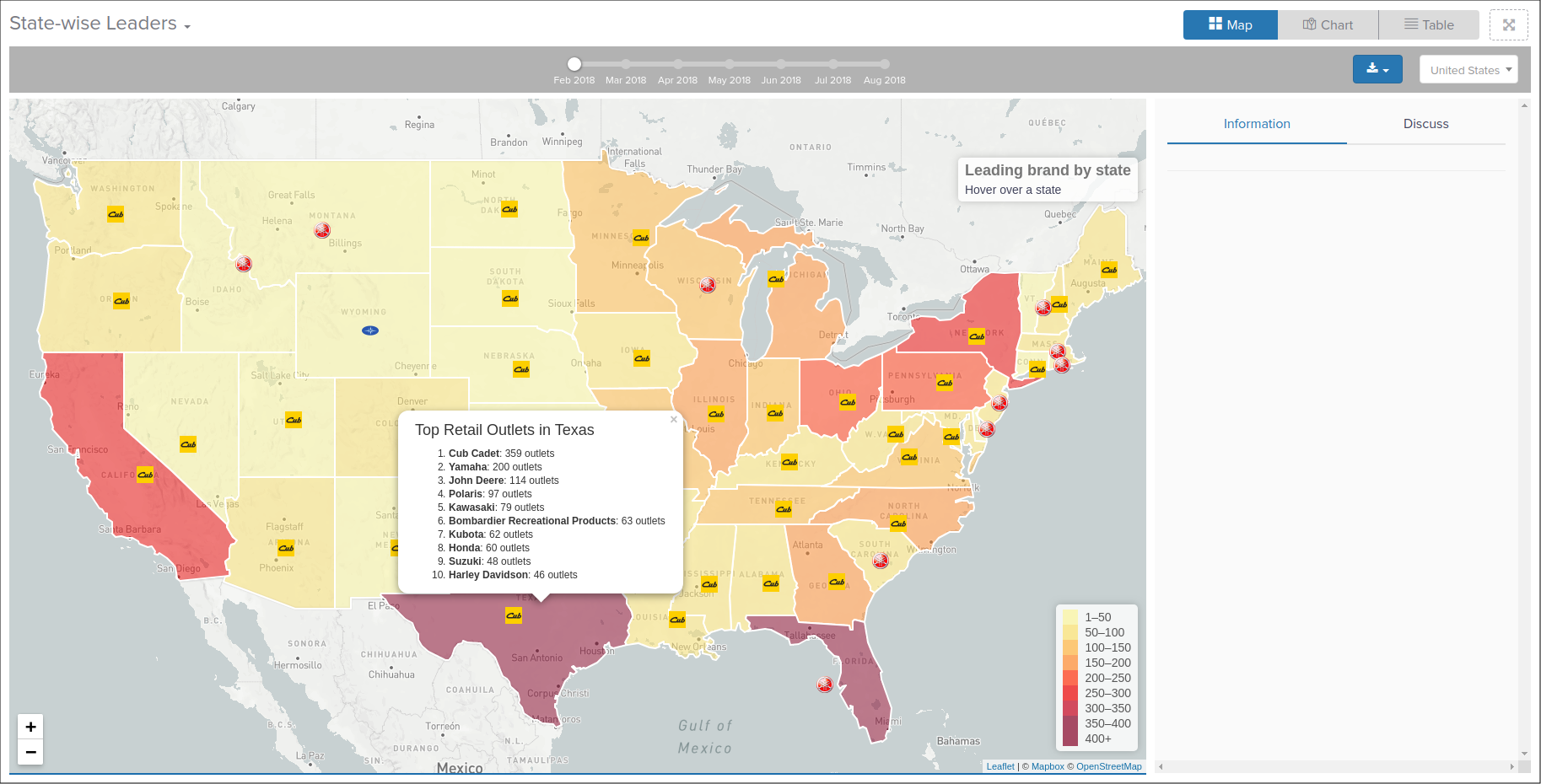Select the Cub Cadet marker in Minnesota
1541x784 pixels.
pyautogui.click(x=641, y=238)
